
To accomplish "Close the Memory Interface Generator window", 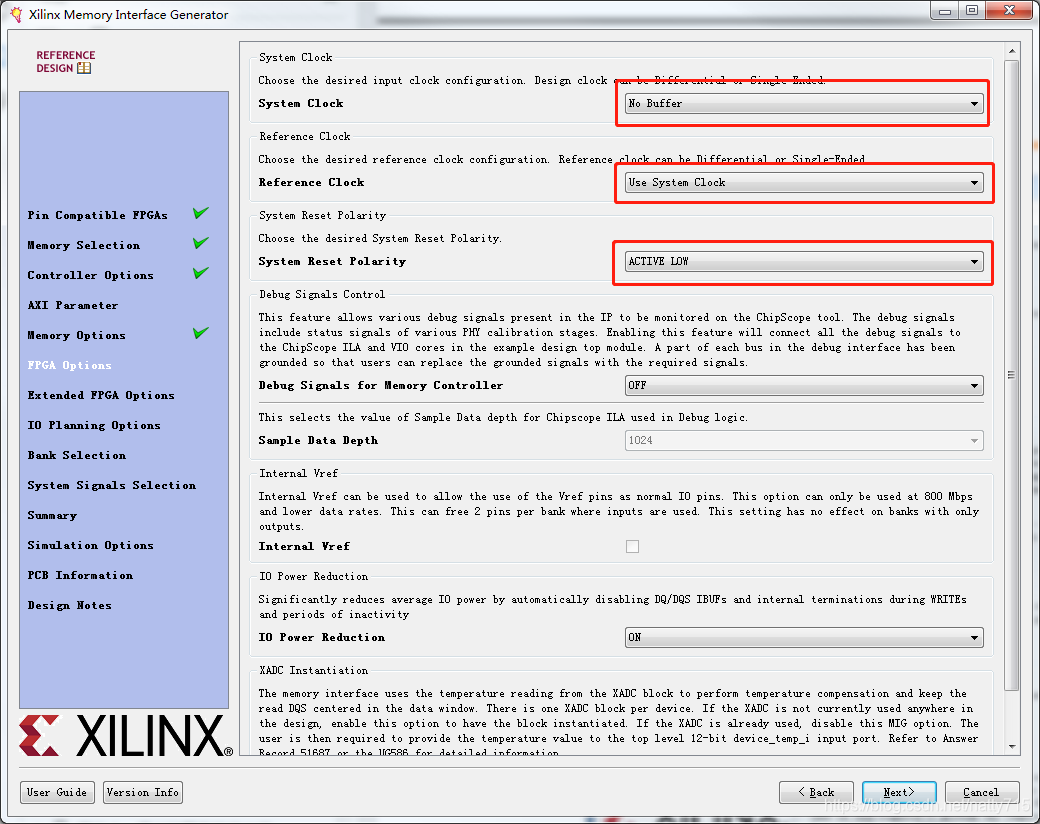I will pyautogui.click(x=1009, y=10).
